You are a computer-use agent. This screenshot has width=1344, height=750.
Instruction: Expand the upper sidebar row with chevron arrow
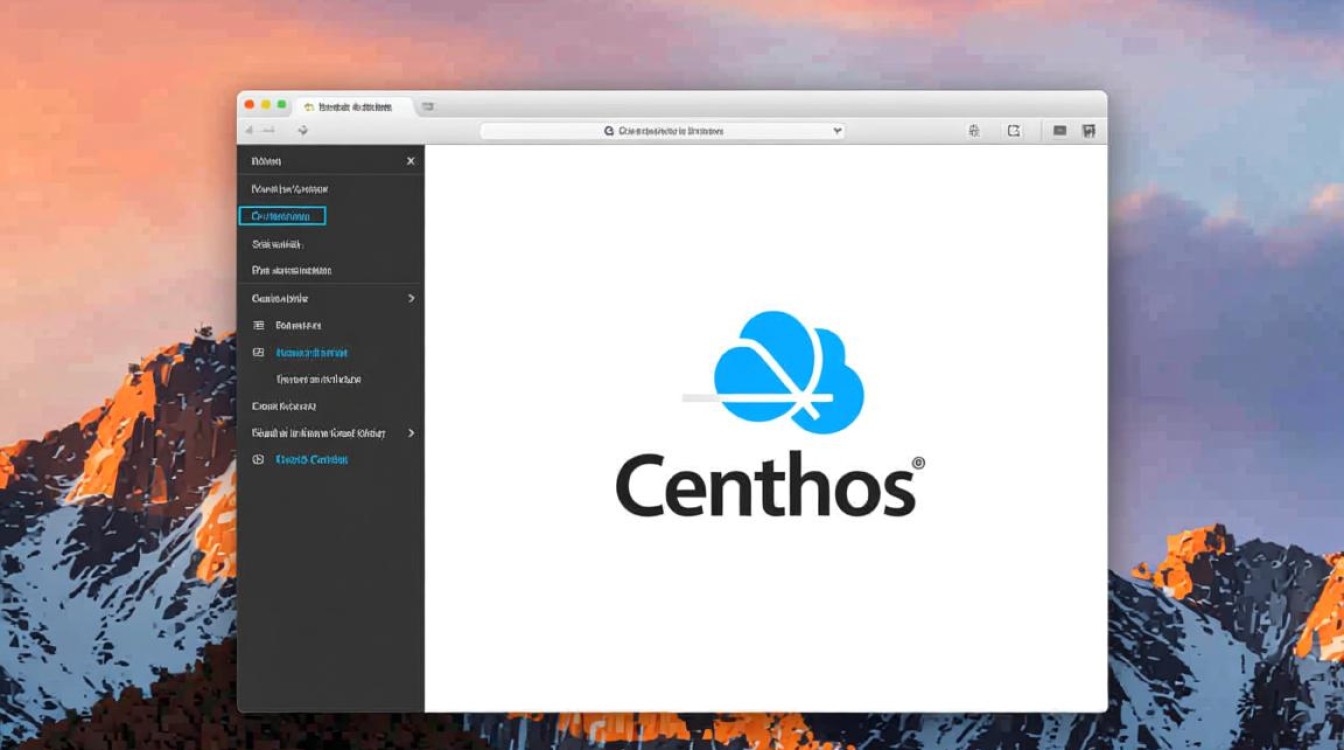(411, 298)
